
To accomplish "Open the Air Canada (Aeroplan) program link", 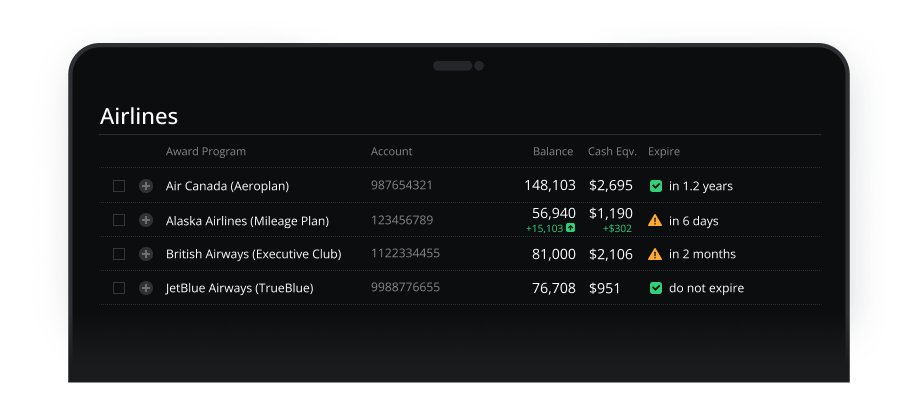I will (x=227, y=186).
